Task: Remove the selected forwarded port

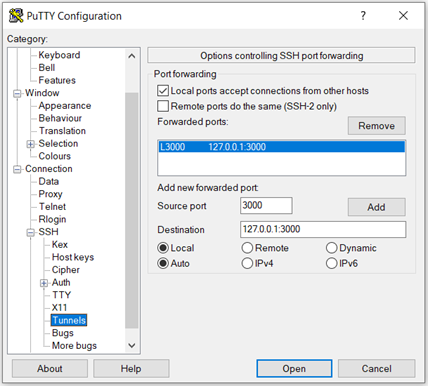Action: (377, 126)
